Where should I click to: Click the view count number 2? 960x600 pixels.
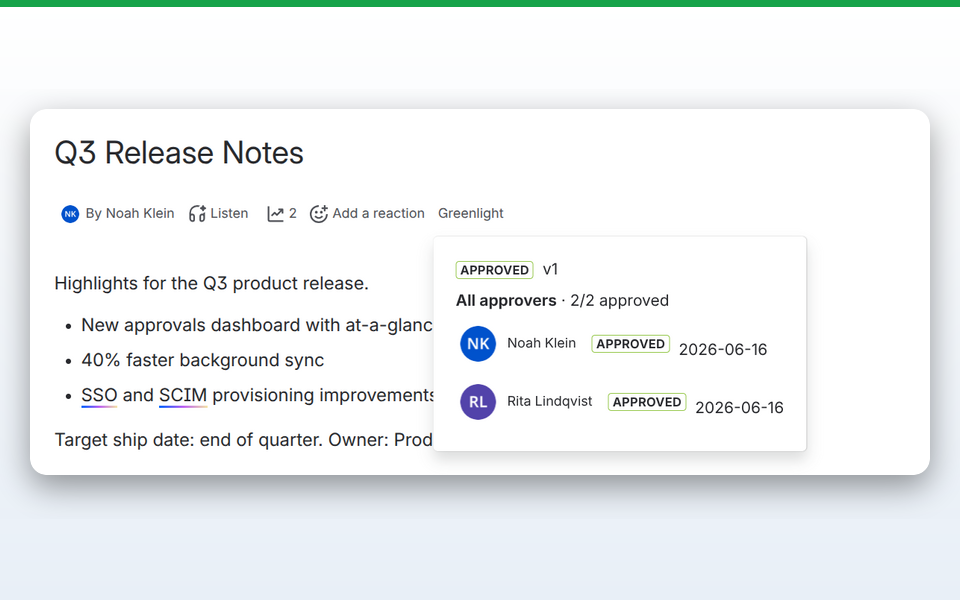[x=293, y=213]
